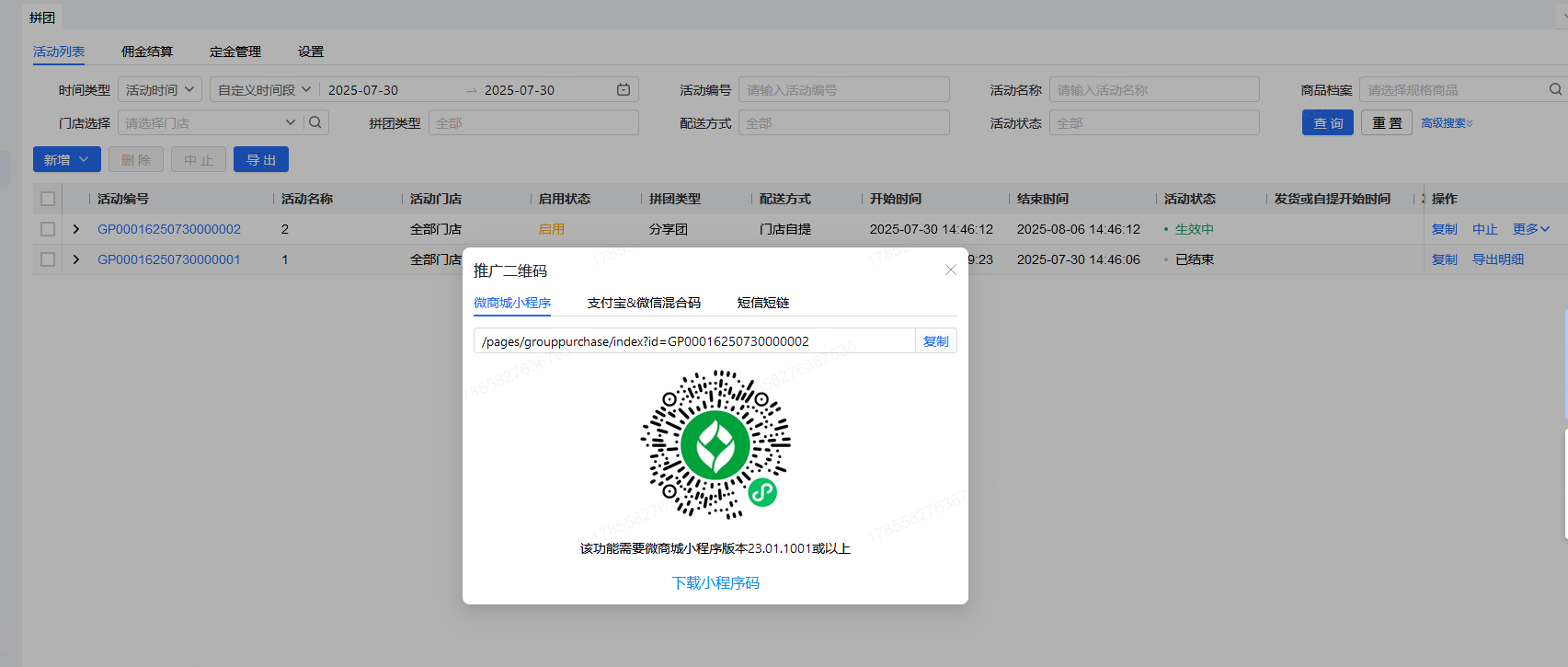Click the 活动名称 input field

(1154, 89)
